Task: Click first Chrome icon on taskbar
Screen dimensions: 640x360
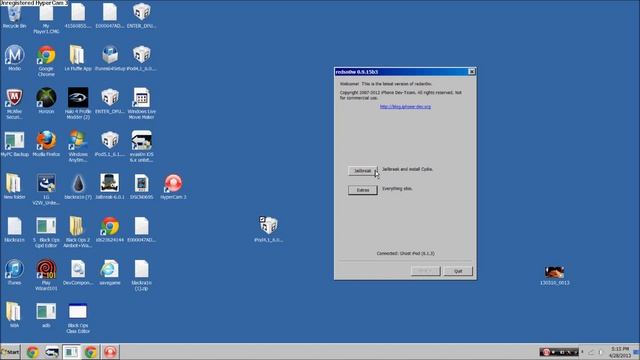Action: 33,352
